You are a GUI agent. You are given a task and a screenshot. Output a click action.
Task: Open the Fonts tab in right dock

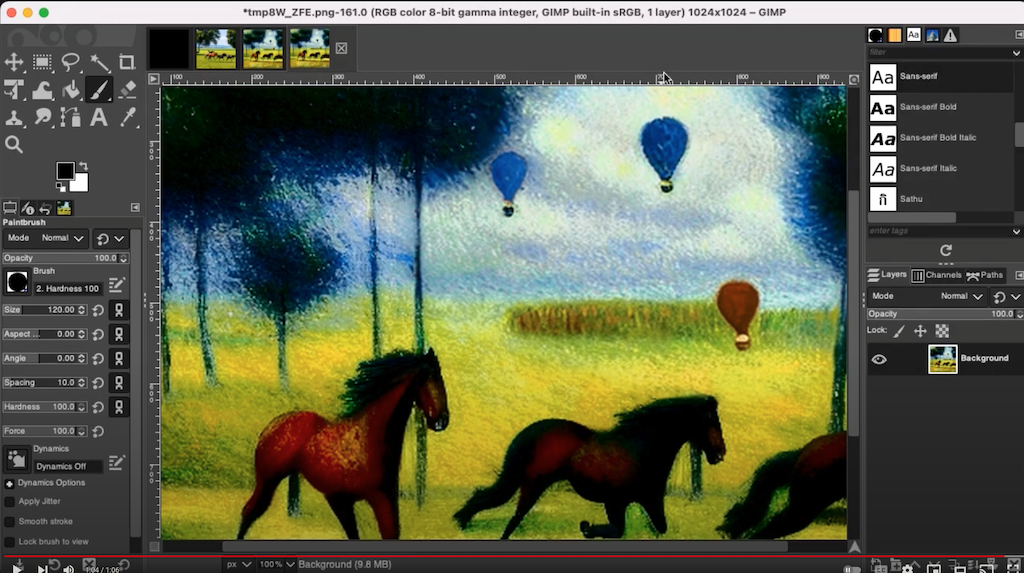pyautogui.click(x=913, y=35)
